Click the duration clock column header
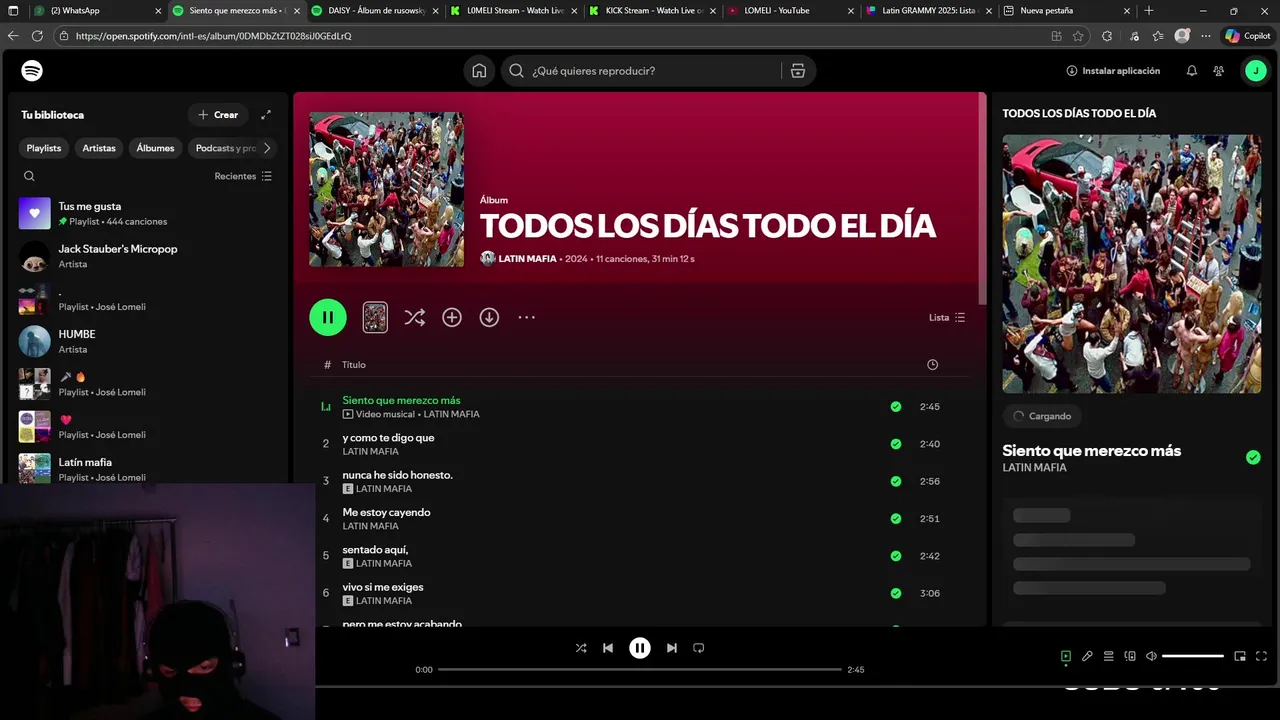1280x720 pixels. click(932, 365)
